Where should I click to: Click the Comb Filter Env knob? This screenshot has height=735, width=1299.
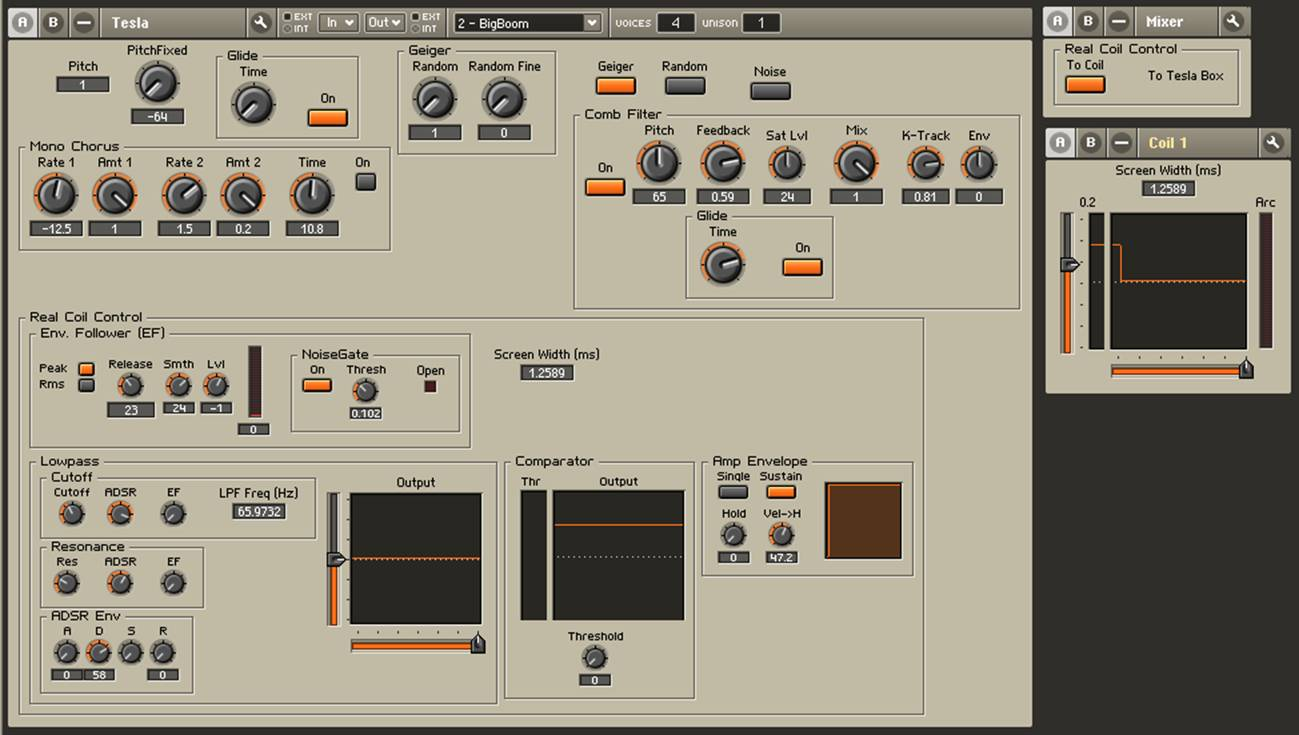(979, 165)
